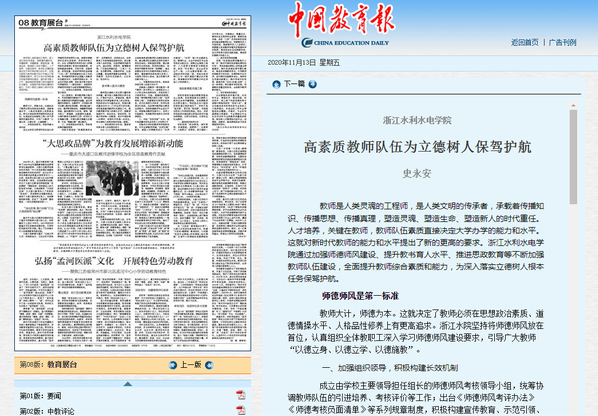The image size is (598, 416).
Task: Open 第01版：要闻 in page list
Action: coord(40,396)
